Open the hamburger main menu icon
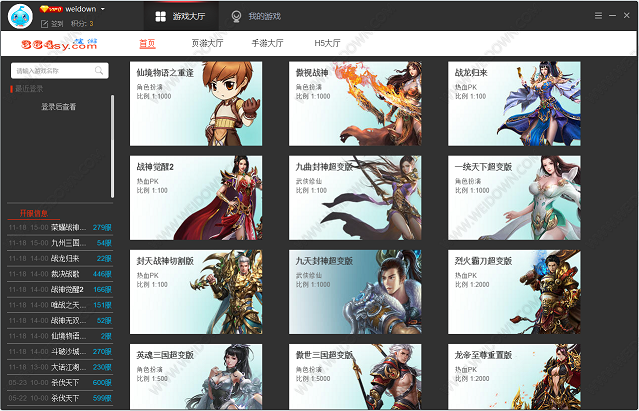Screen dimensions: 639x411 (x=598, y=15)
